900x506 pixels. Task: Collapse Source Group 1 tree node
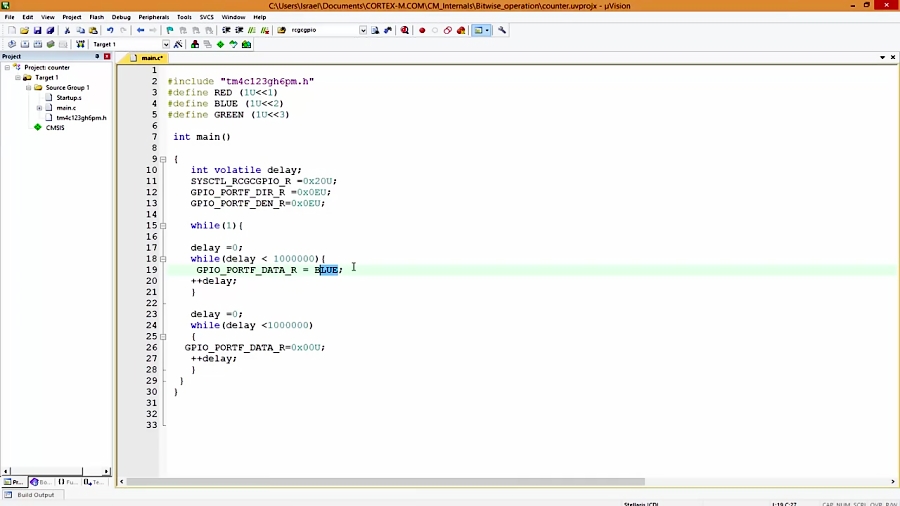pyautogui.click(x=29, y=88)
